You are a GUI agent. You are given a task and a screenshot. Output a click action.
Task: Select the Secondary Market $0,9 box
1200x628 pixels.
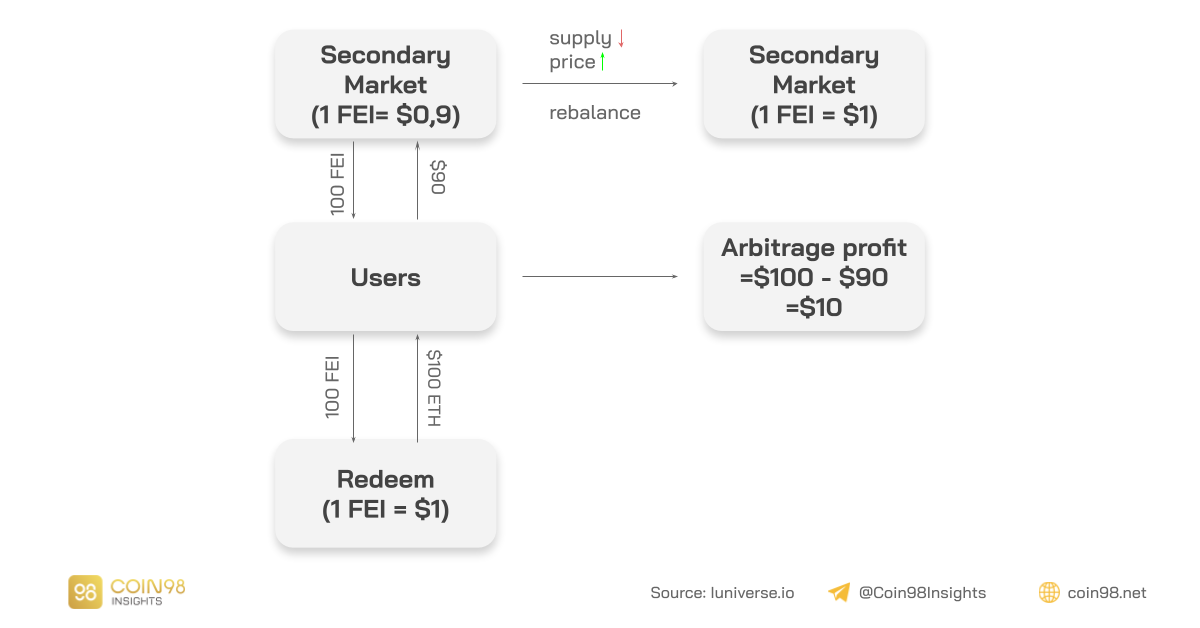385,85
